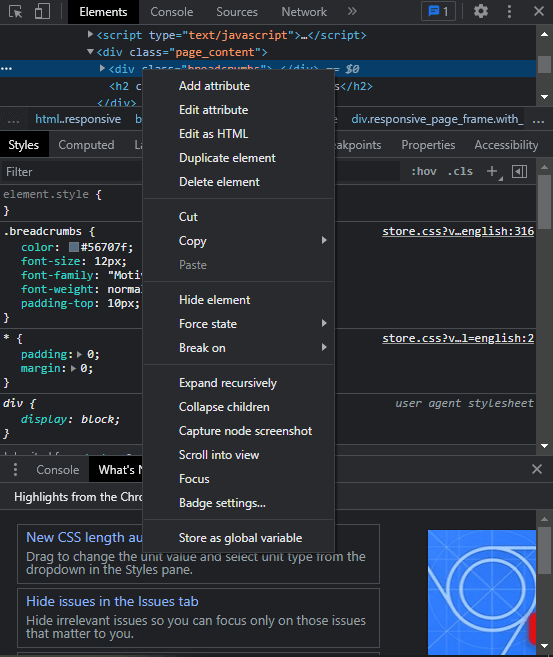This screenshot has width=553, height=657.
Task: Open store.css l=english:2 source link
Action: 458,338
